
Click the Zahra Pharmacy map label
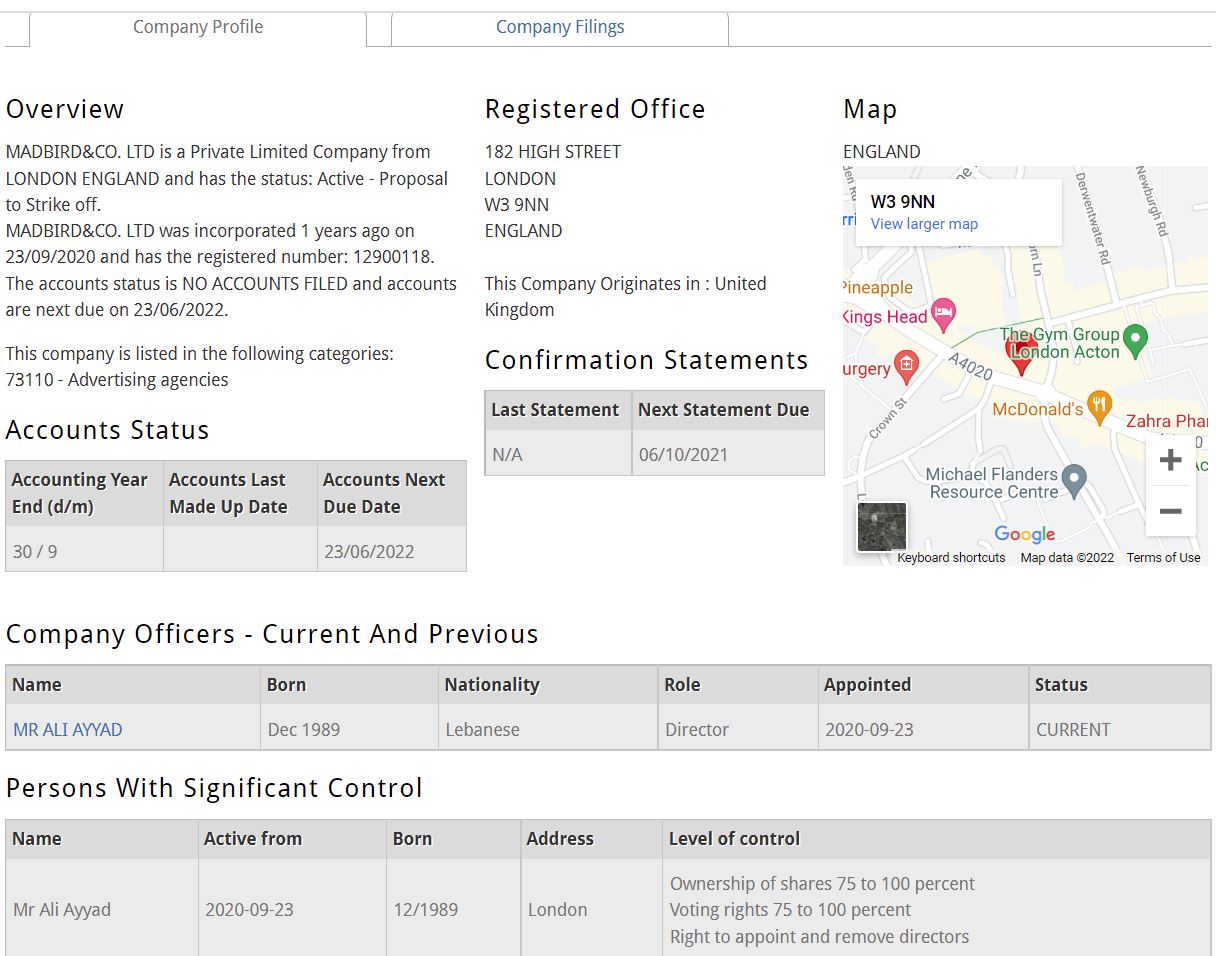tap(1166, 421)
